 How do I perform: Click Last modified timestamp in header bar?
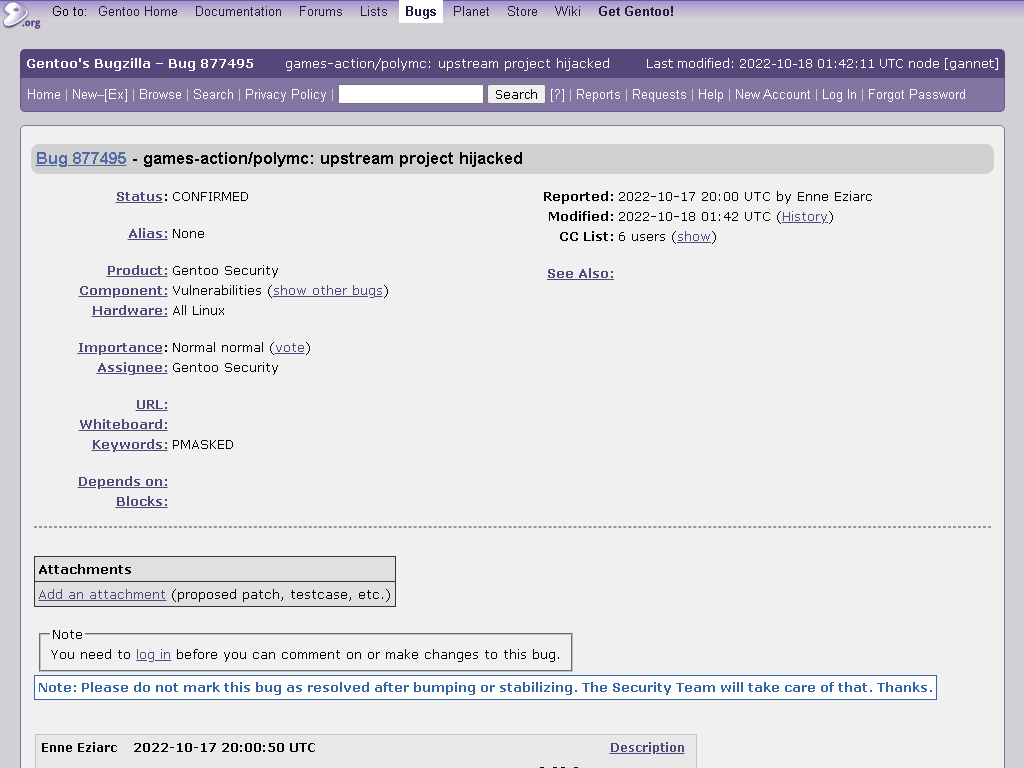822,63
